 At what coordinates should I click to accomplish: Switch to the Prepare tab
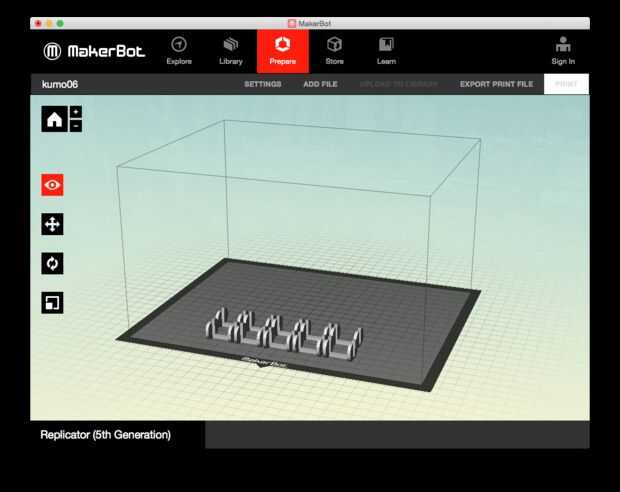283,51
